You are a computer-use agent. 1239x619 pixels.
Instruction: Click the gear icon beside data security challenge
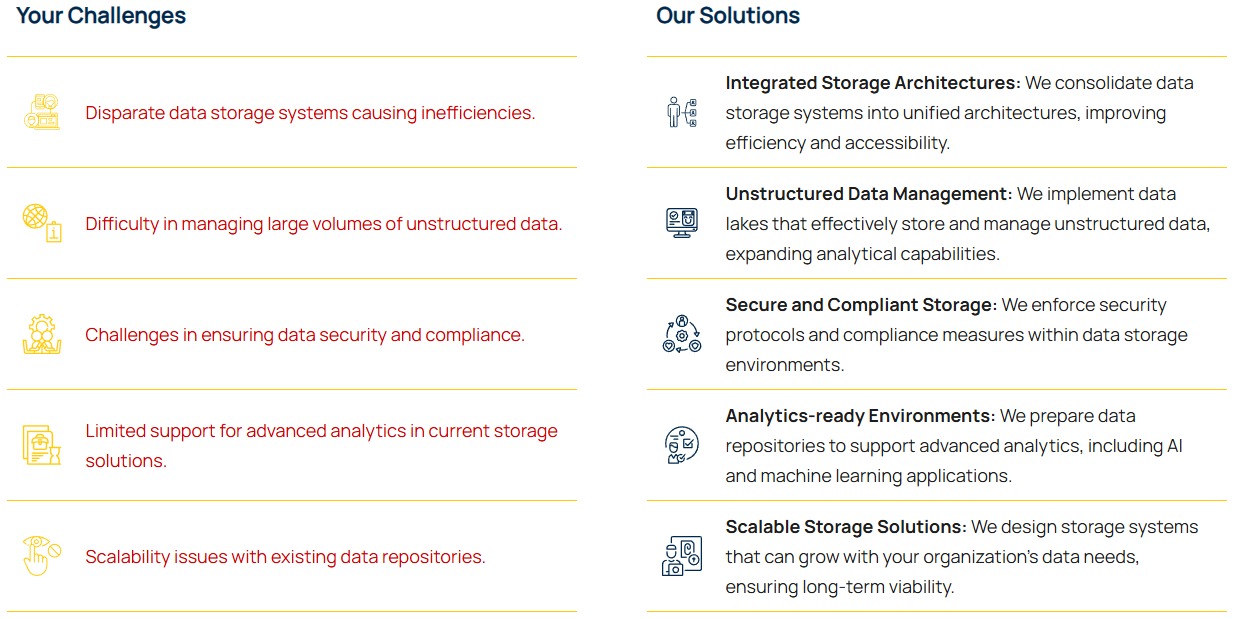coord(42,334)
